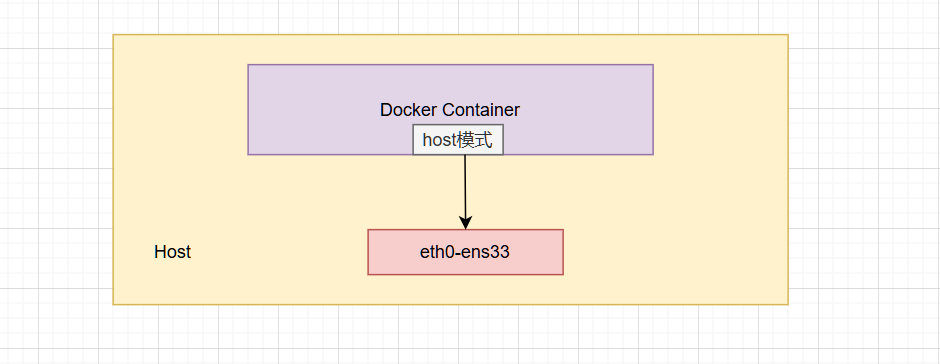
Task: Click the Docker Container text
Action: tap(450, 110)
